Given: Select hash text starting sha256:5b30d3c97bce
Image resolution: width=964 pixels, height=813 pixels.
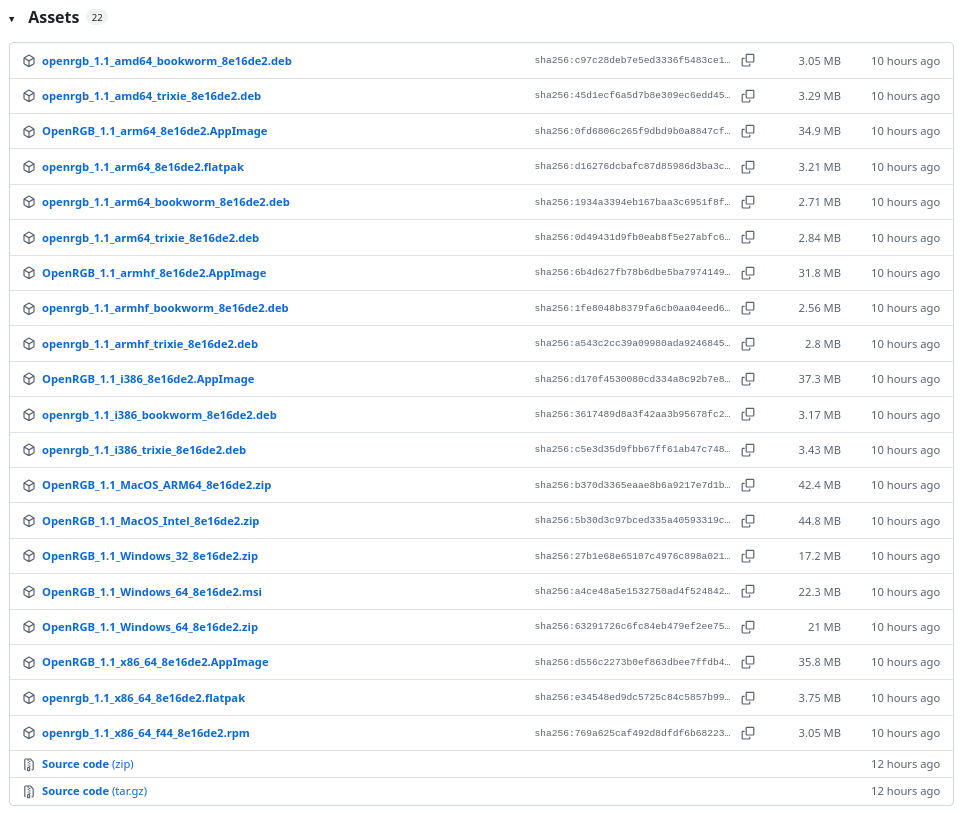Looking at the screenshot, I should point(633,520).
